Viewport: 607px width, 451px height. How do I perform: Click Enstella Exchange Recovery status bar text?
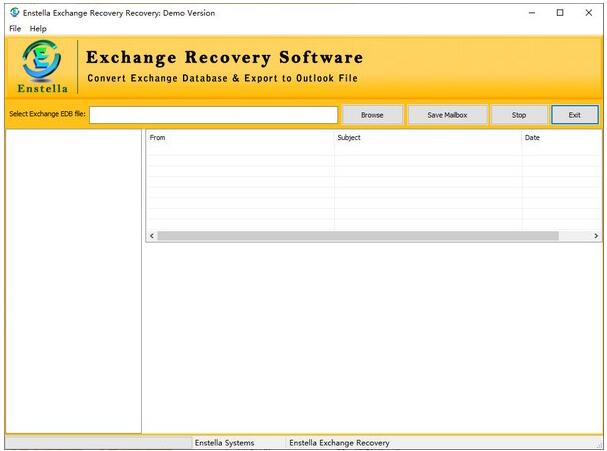point(339,442)
